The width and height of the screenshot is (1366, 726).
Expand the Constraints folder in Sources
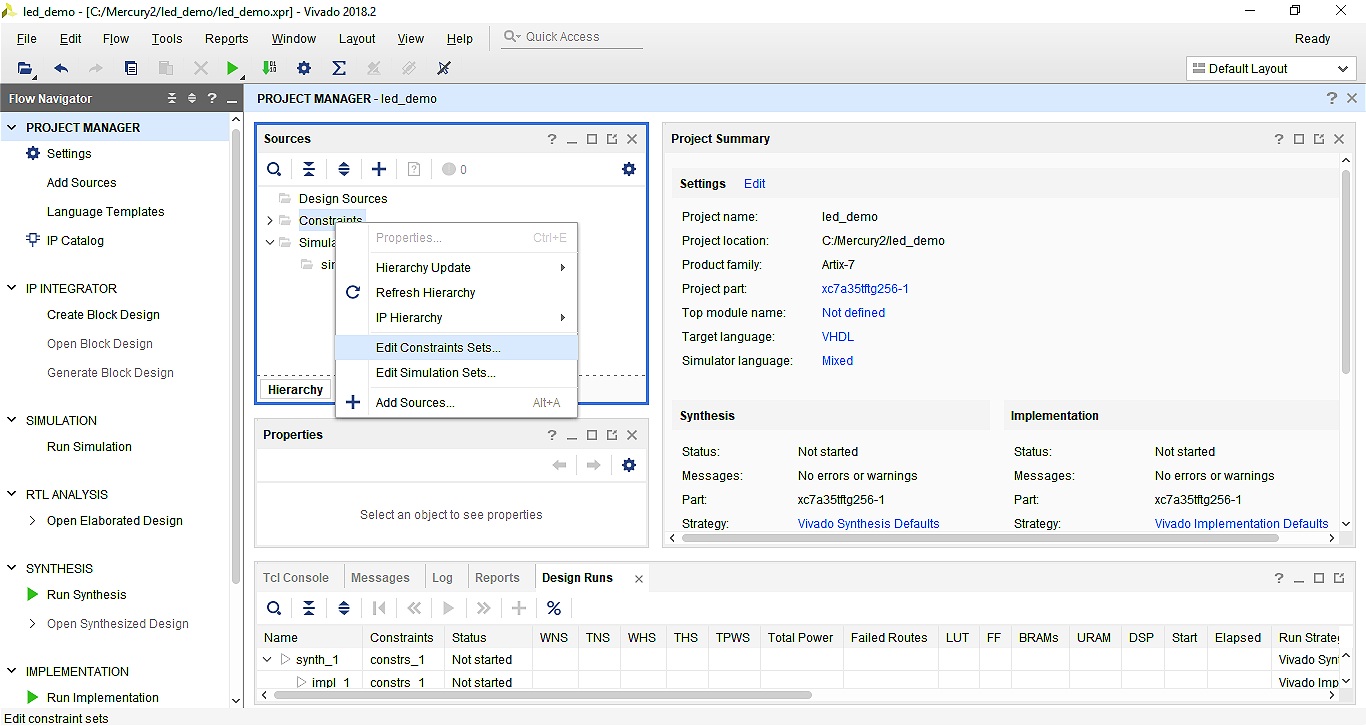point(270,220)
